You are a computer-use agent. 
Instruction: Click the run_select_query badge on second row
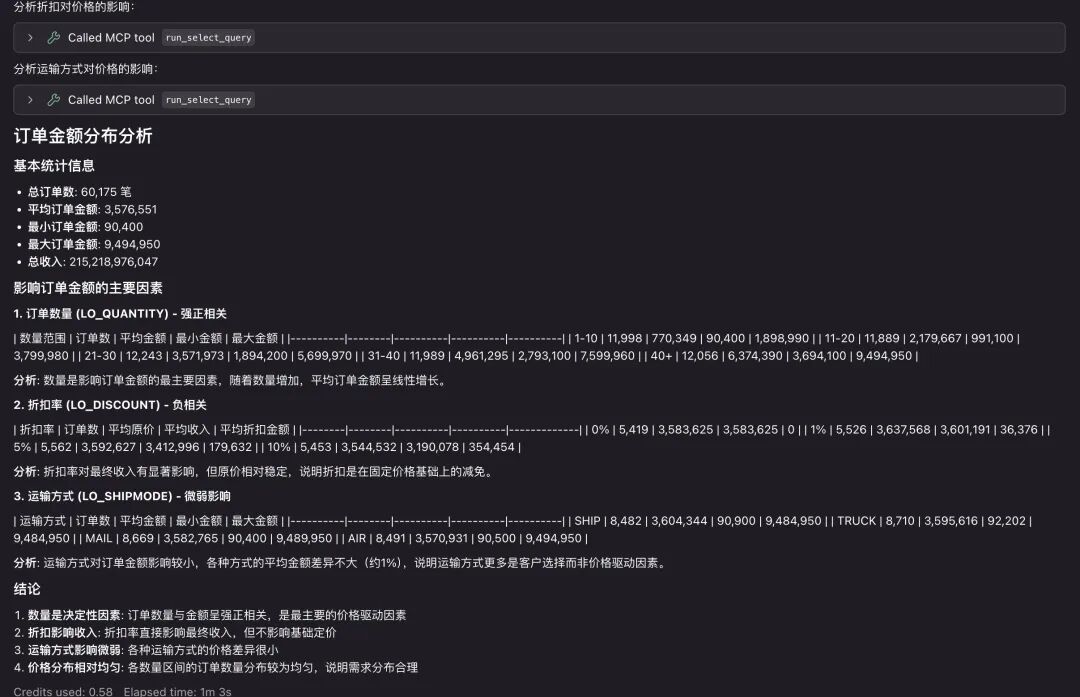(207, 100)
